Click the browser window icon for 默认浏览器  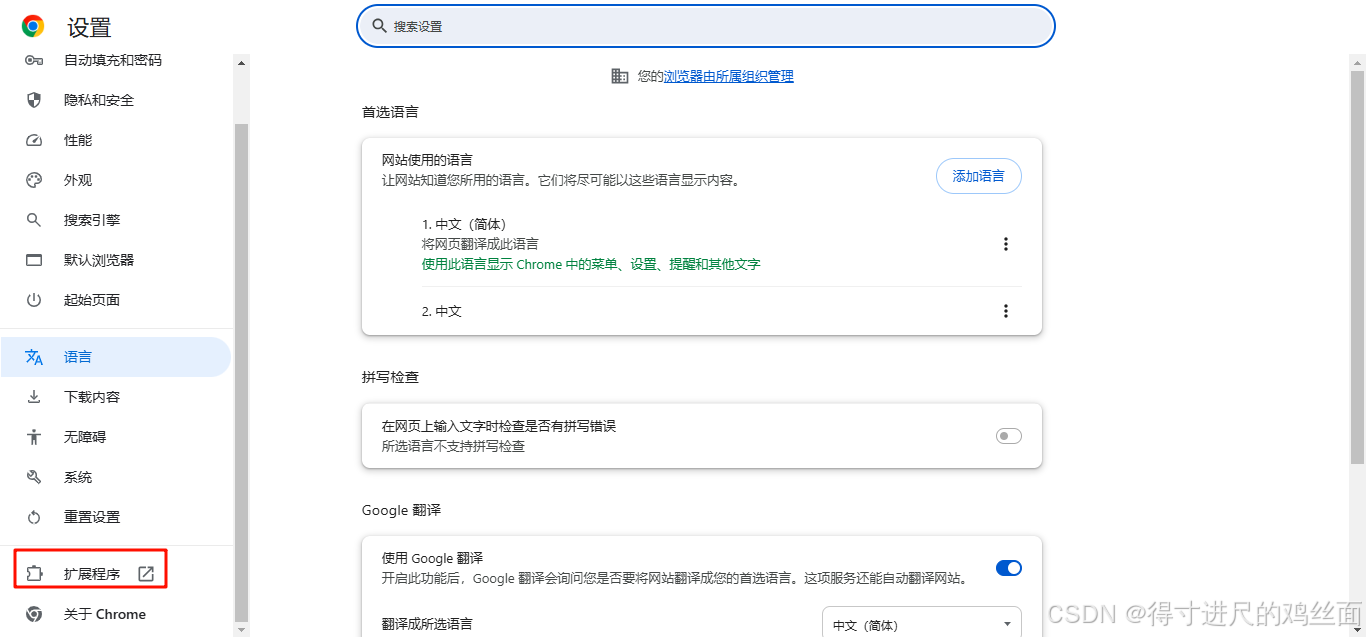click(x=34, y=260)
